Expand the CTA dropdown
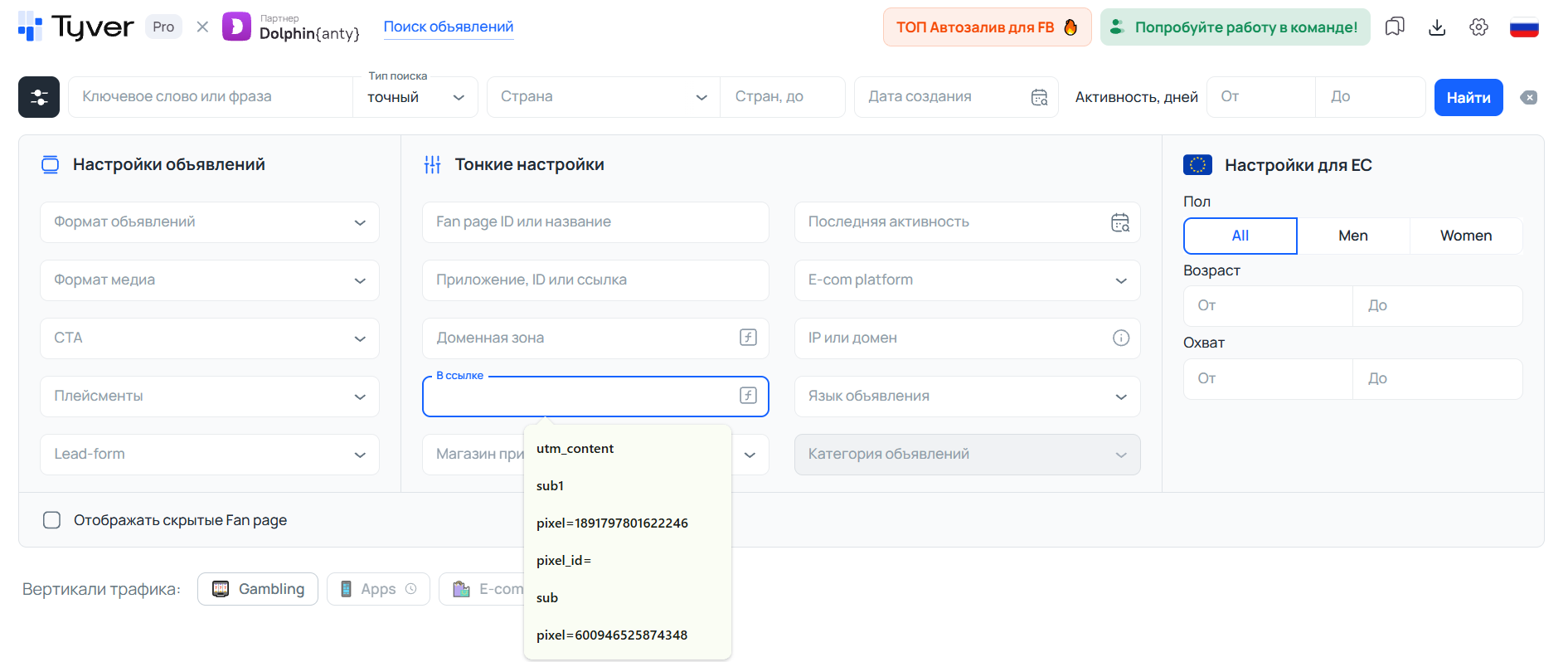The image size is (1568, 662). (210, 338)
